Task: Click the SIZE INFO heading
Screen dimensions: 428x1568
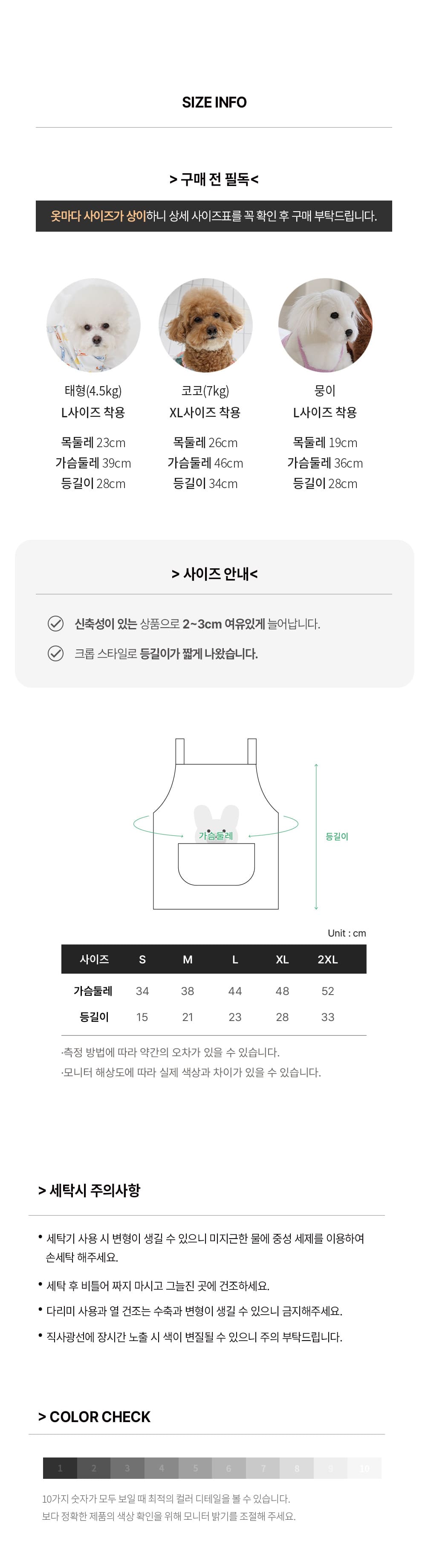Action: (214, 102)
